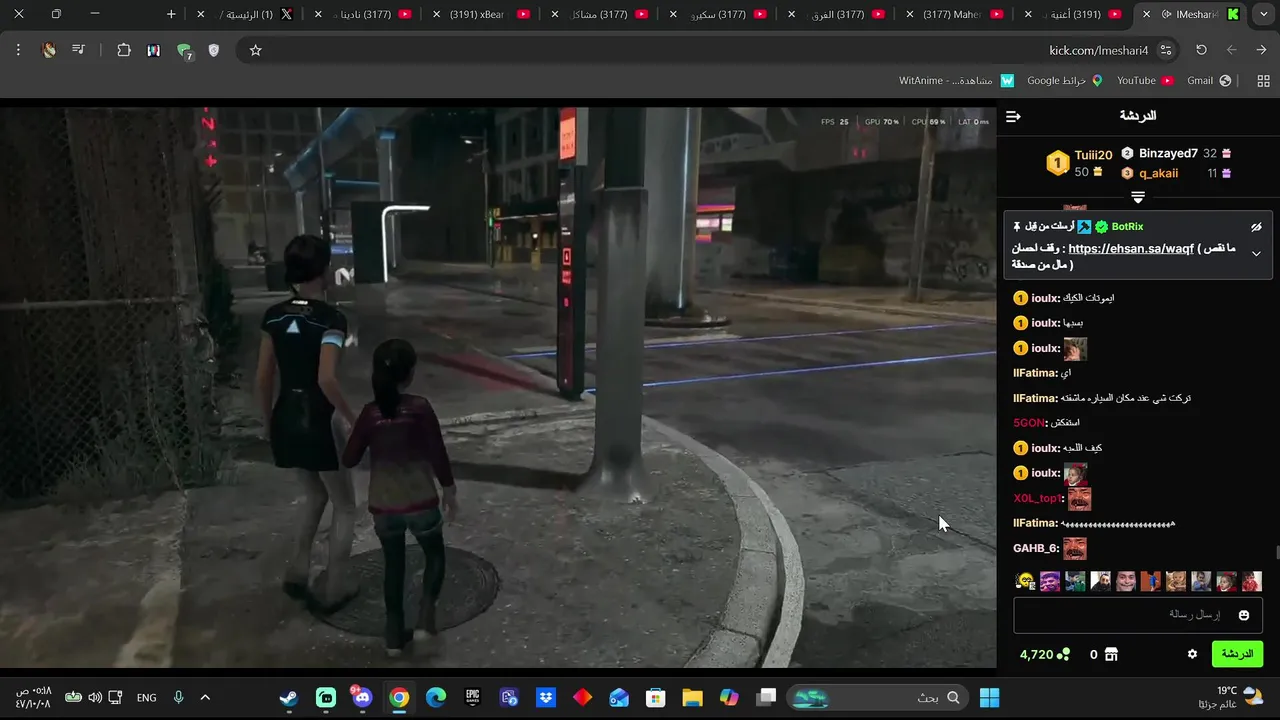Expand the pinned message chevron
Viewport: 1280px width, 720px height.
(1256, 254)
